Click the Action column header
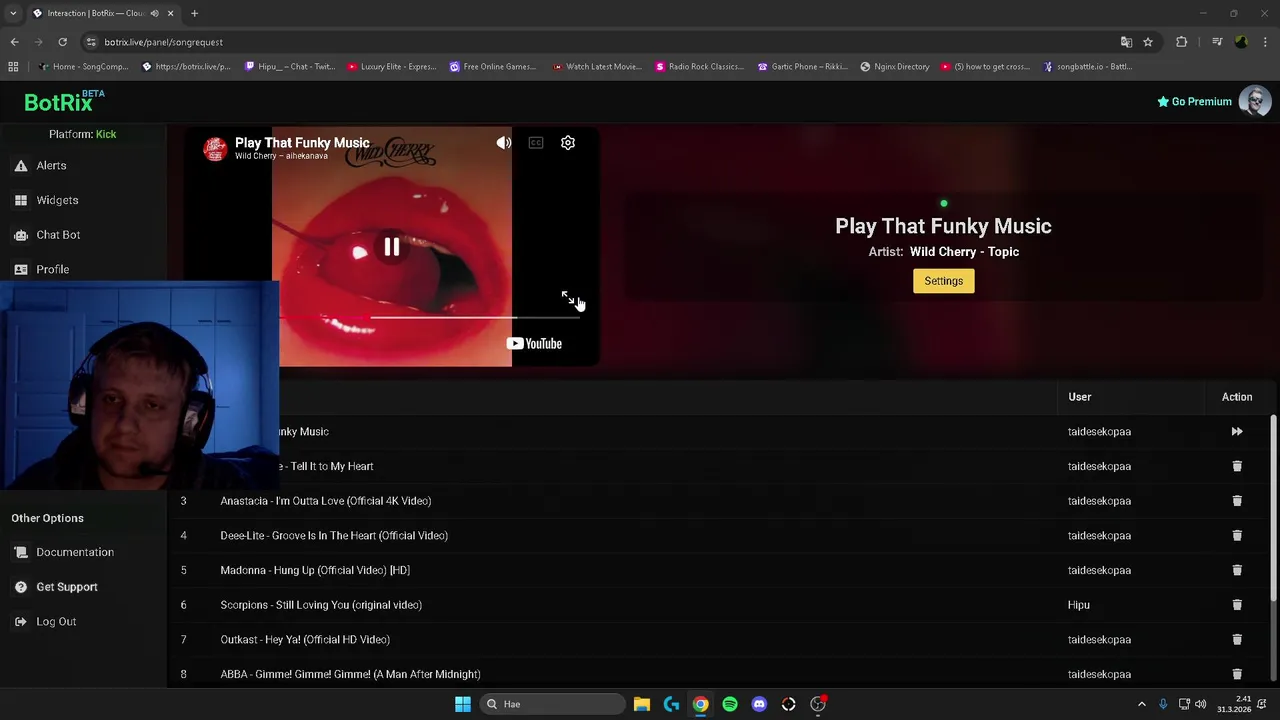The height and width of the screenshot is (720, 1280). click(x=1237, y=397)
